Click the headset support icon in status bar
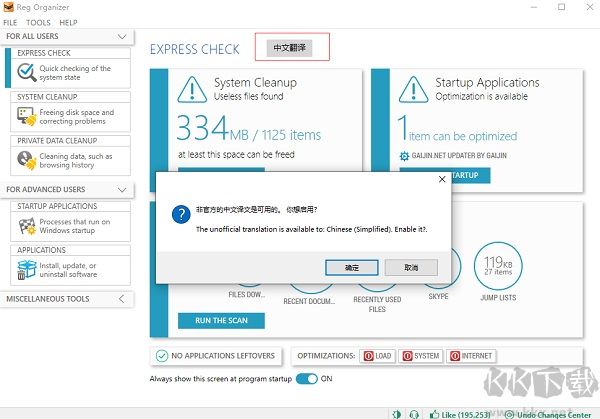This screenshot has height=419, width=600. 414,414
